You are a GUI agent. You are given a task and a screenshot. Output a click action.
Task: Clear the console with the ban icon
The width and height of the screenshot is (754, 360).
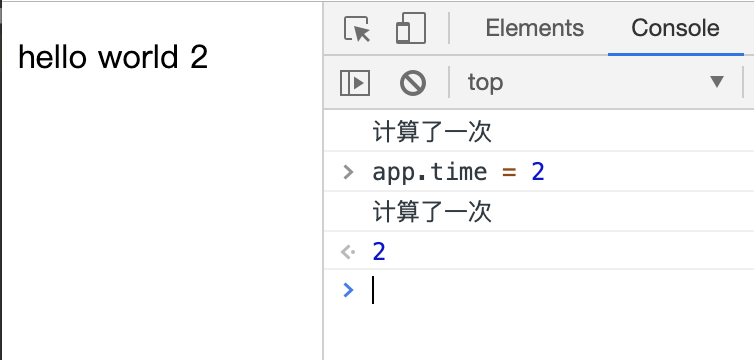pyautogui.click(x=413, y=83)
